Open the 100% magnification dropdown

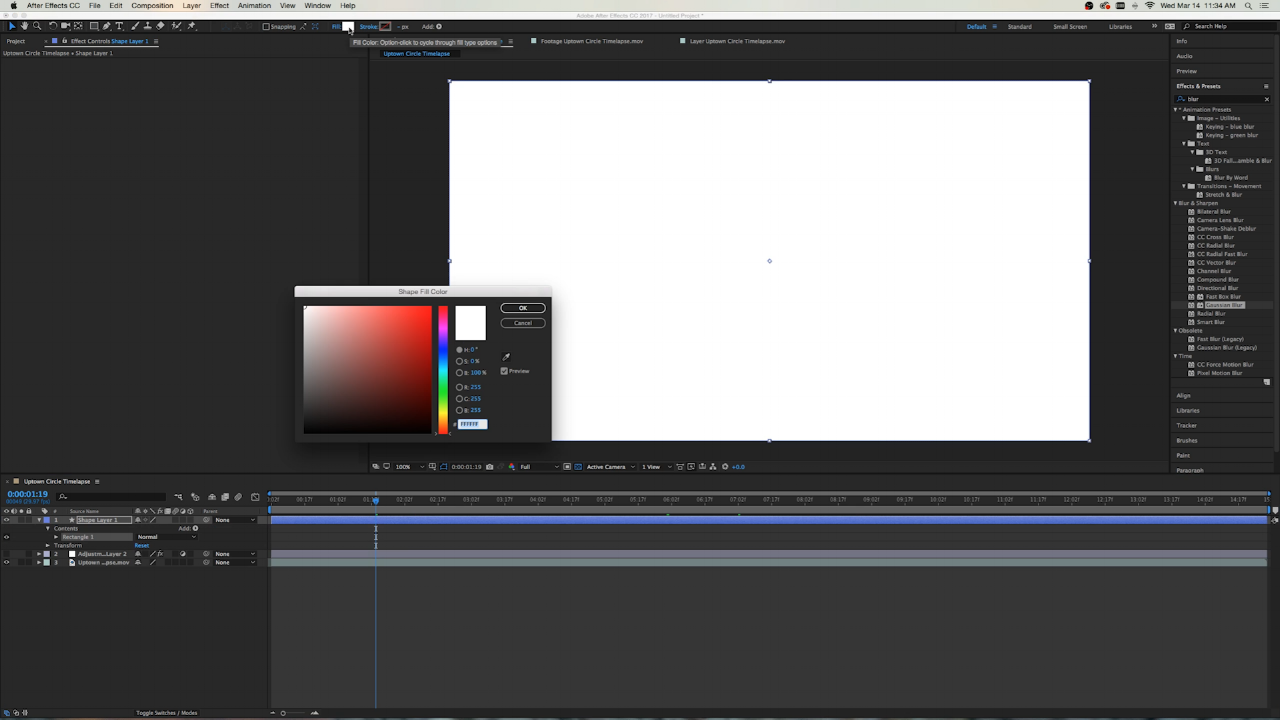410,466
